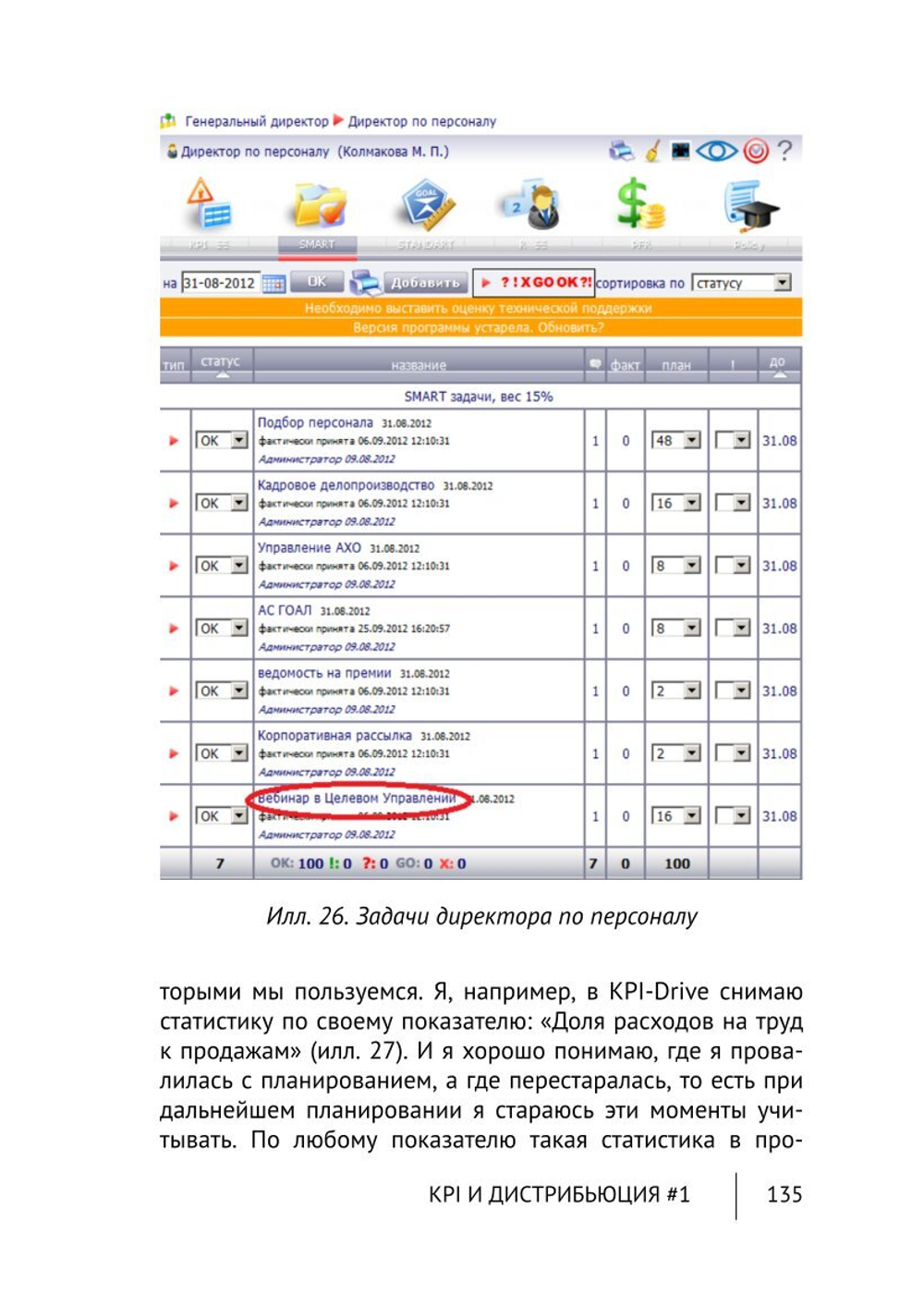Print the task list with the toolbar printer icon
The height and width of the screenshot is (1307, 924).
[364, 282]
